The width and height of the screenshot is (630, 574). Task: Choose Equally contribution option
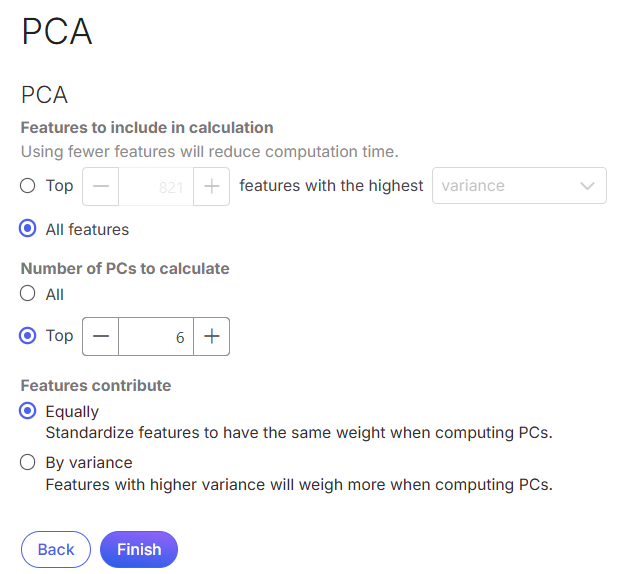28,411
